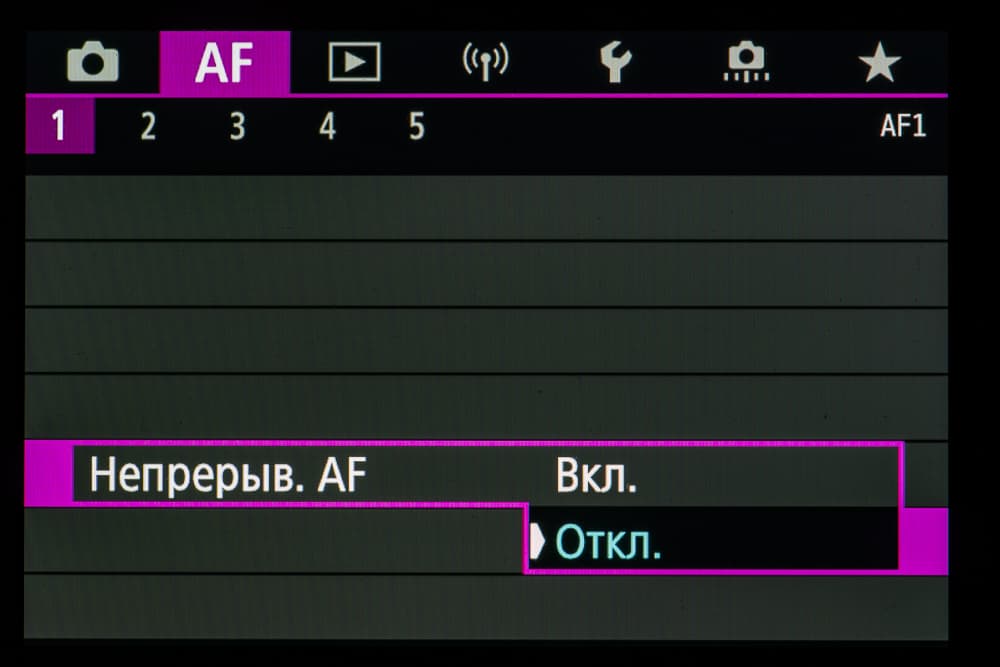
Task: Open the Custom Functions camera icon tab
Action: pos(746,64)
